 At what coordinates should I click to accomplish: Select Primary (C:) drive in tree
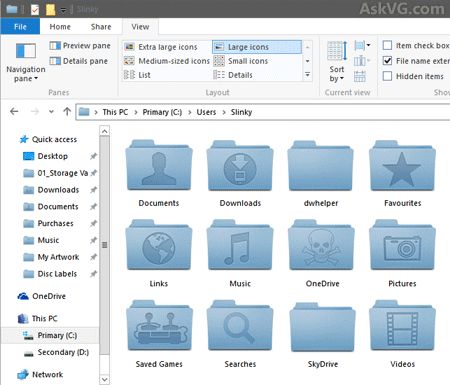(50, 335)
